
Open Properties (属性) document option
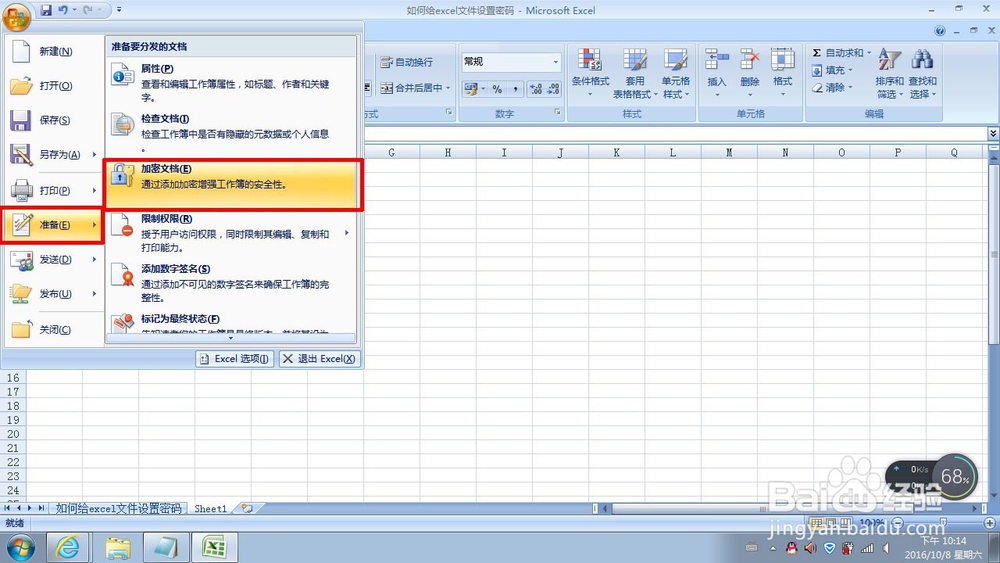point(231,82)
